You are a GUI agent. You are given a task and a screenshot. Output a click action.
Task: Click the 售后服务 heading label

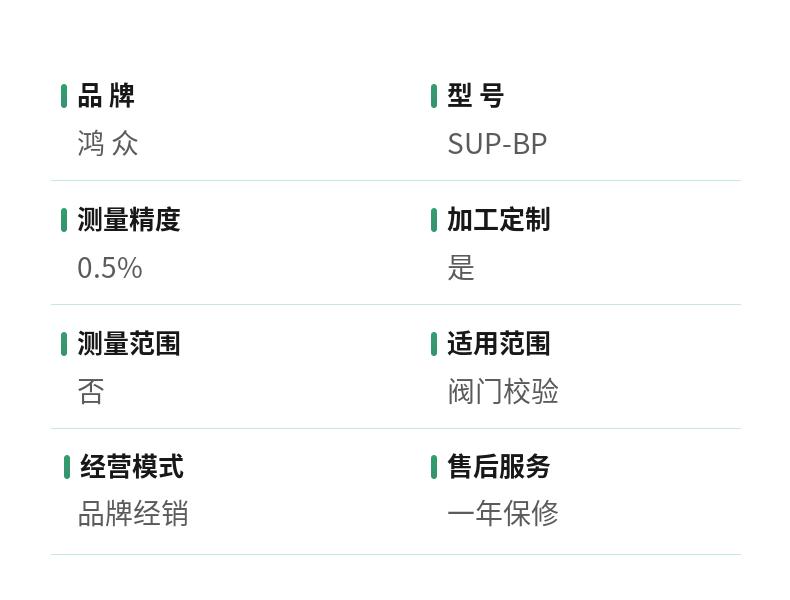[499, 466]
